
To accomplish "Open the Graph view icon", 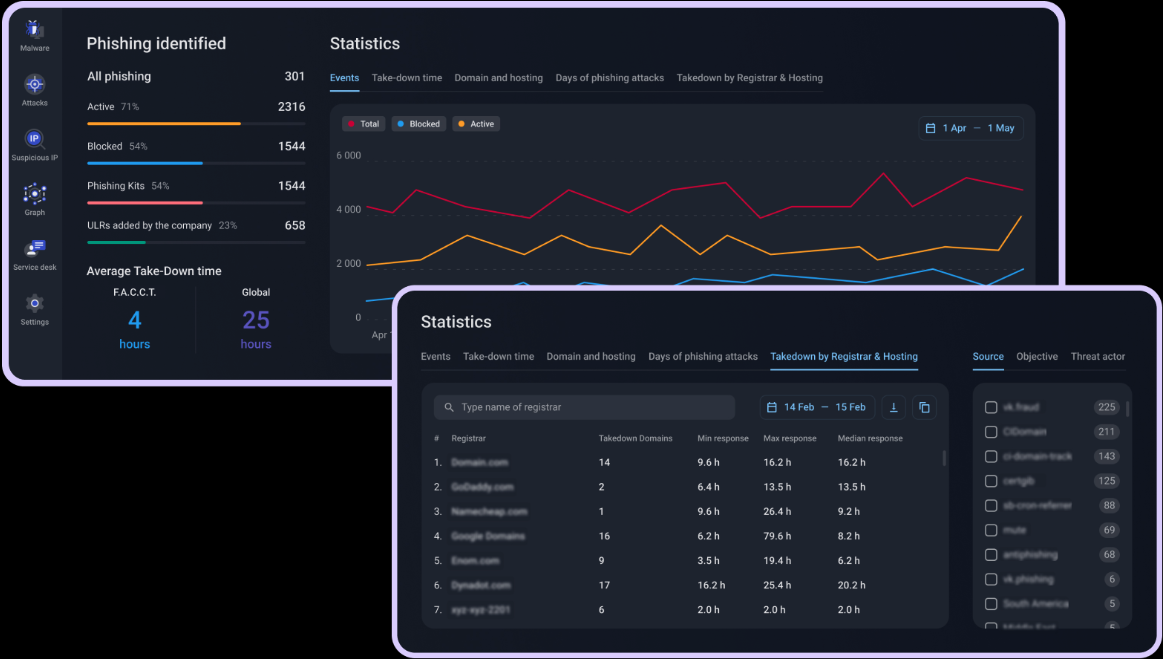I will (35, 197).
